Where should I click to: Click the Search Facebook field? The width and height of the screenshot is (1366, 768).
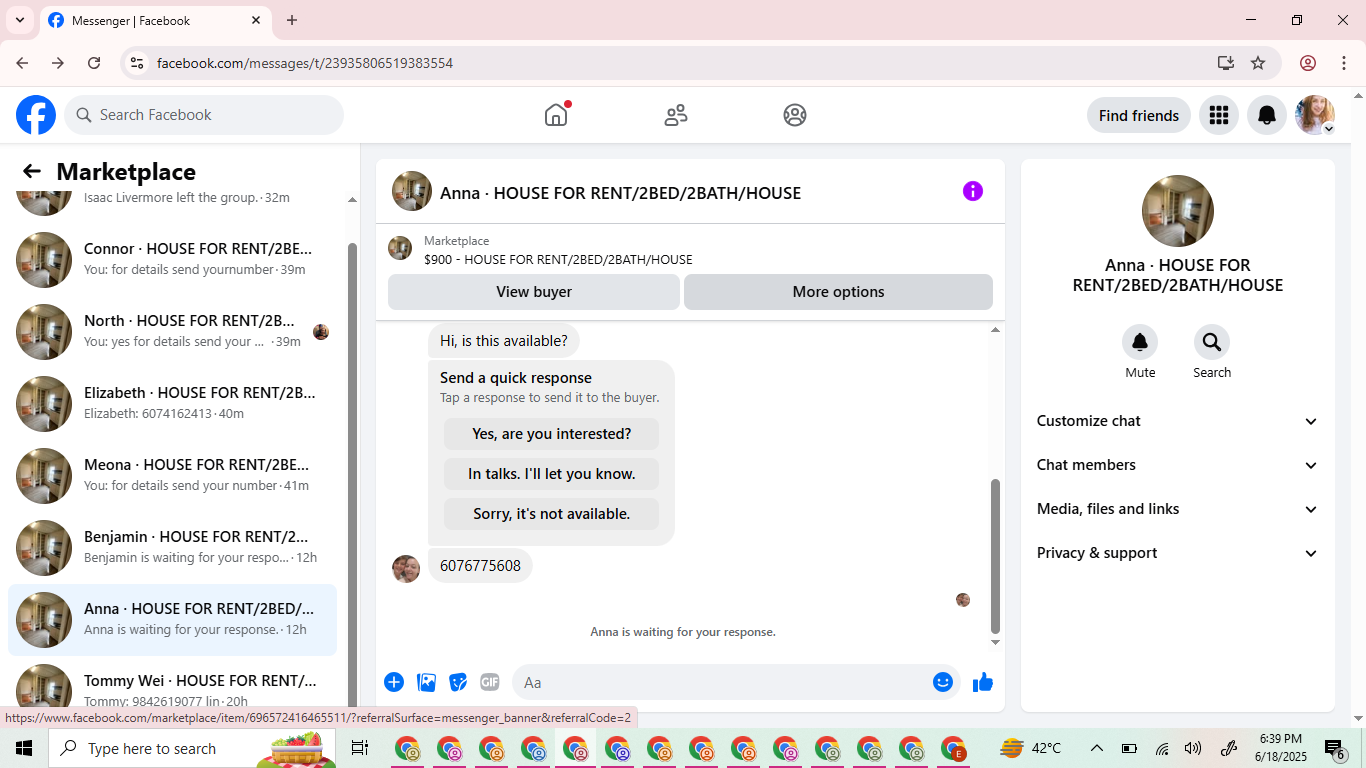pos(204,115)
